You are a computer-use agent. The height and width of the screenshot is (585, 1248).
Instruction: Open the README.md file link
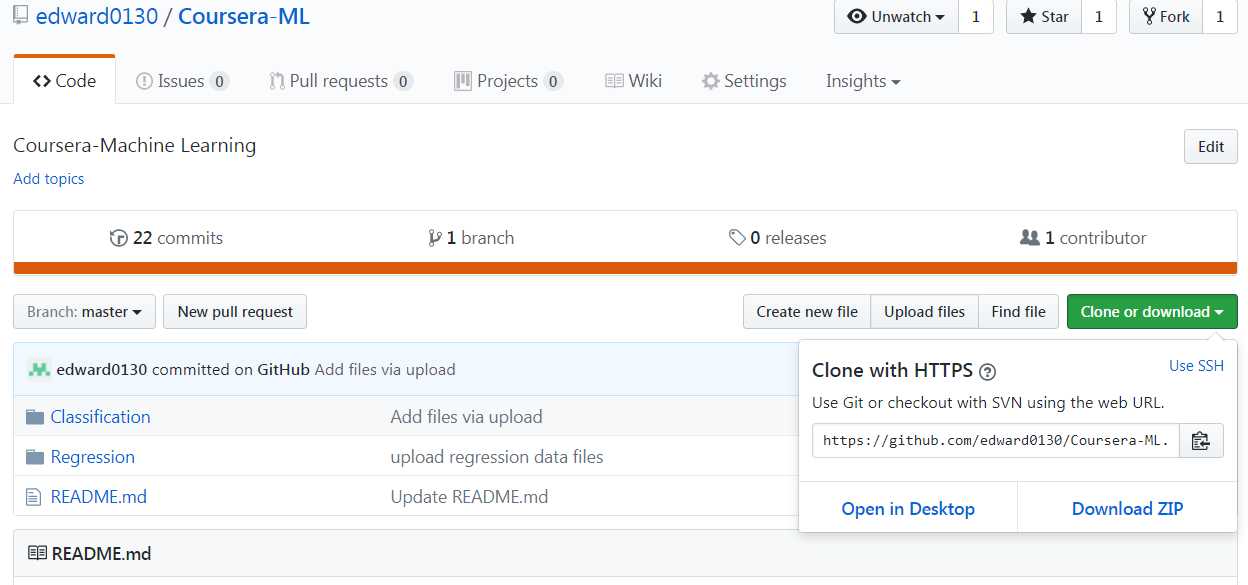(98, 497)
